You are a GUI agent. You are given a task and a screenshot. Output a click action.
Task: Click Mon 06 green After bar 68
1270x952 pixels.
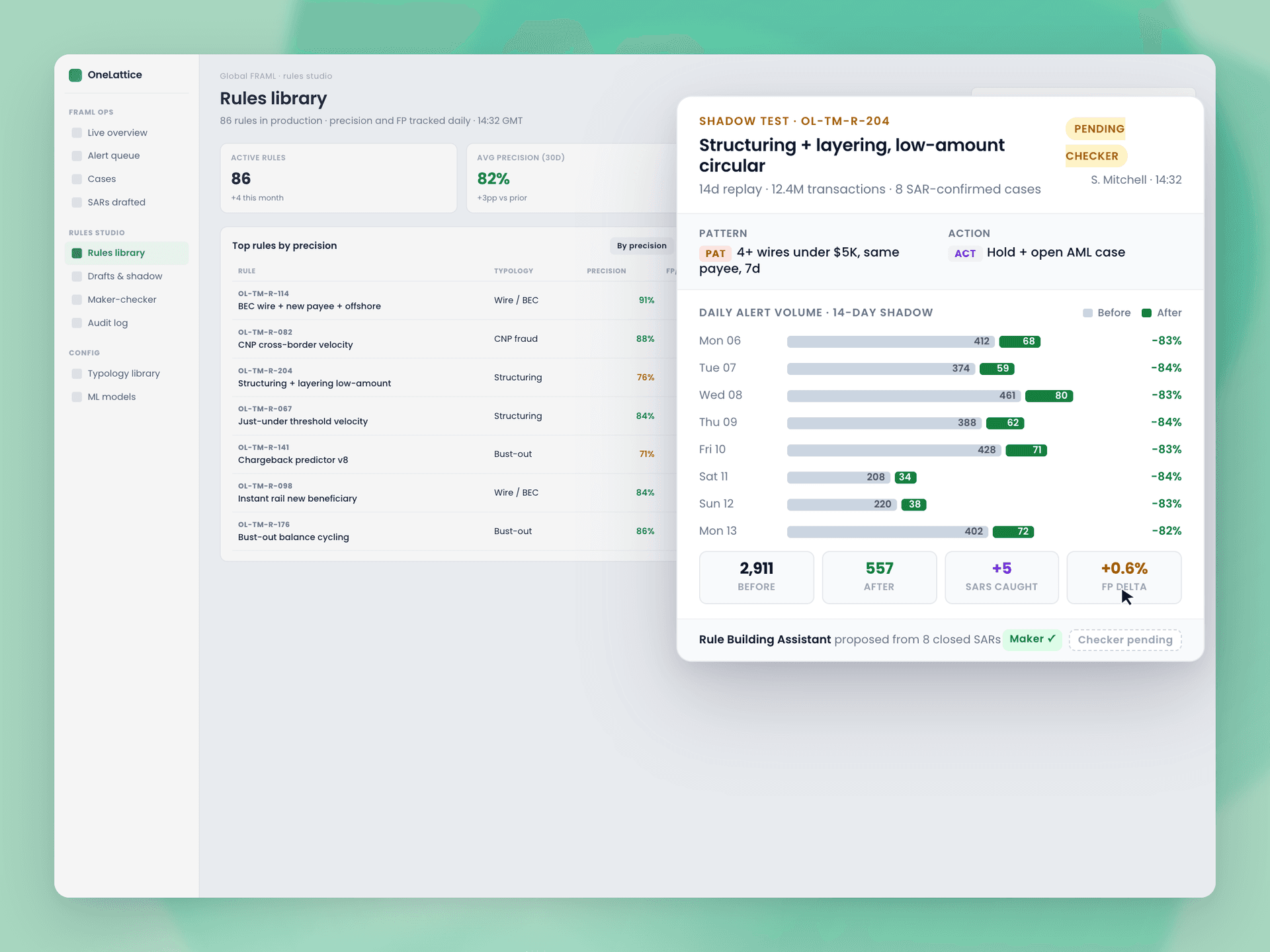[1019, 342]
